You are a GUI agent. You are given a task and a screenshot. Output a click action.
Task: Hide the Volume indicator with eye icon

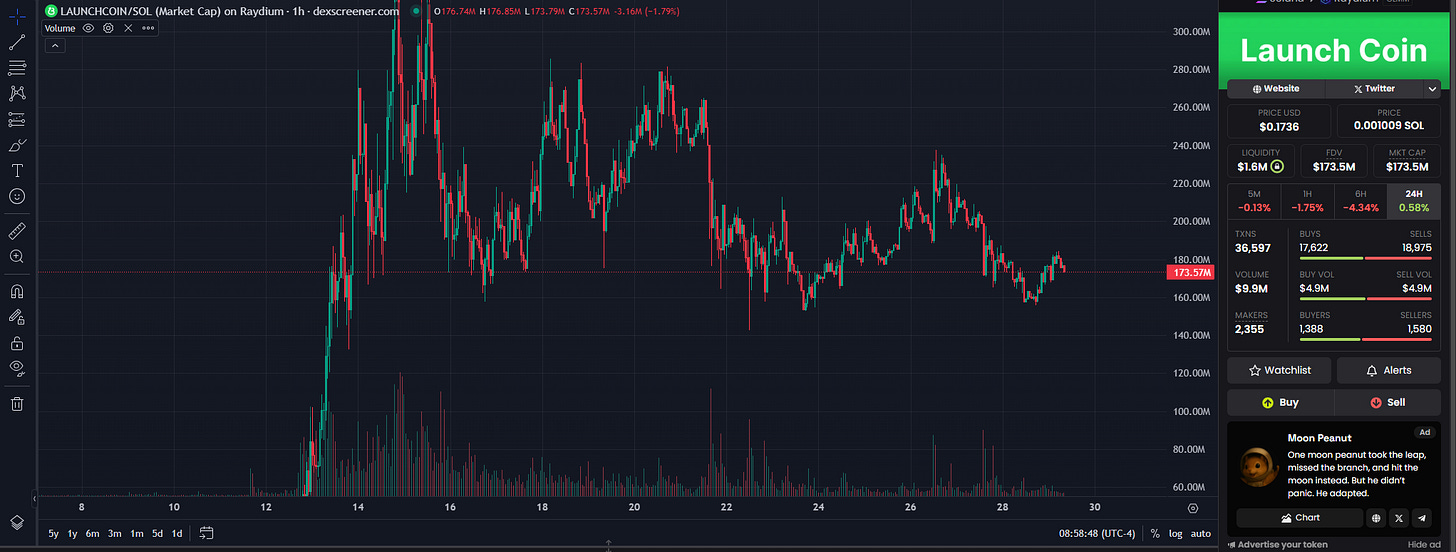pos(89,28)
